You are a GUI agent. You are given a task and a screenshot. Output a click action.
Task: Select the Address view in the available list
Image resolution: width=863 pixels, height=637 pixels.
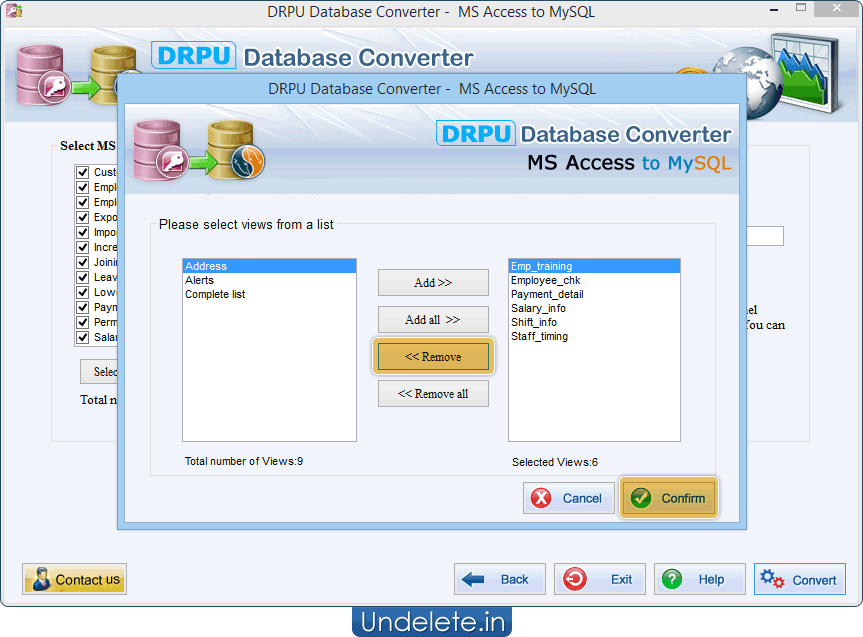coord(270,266)
